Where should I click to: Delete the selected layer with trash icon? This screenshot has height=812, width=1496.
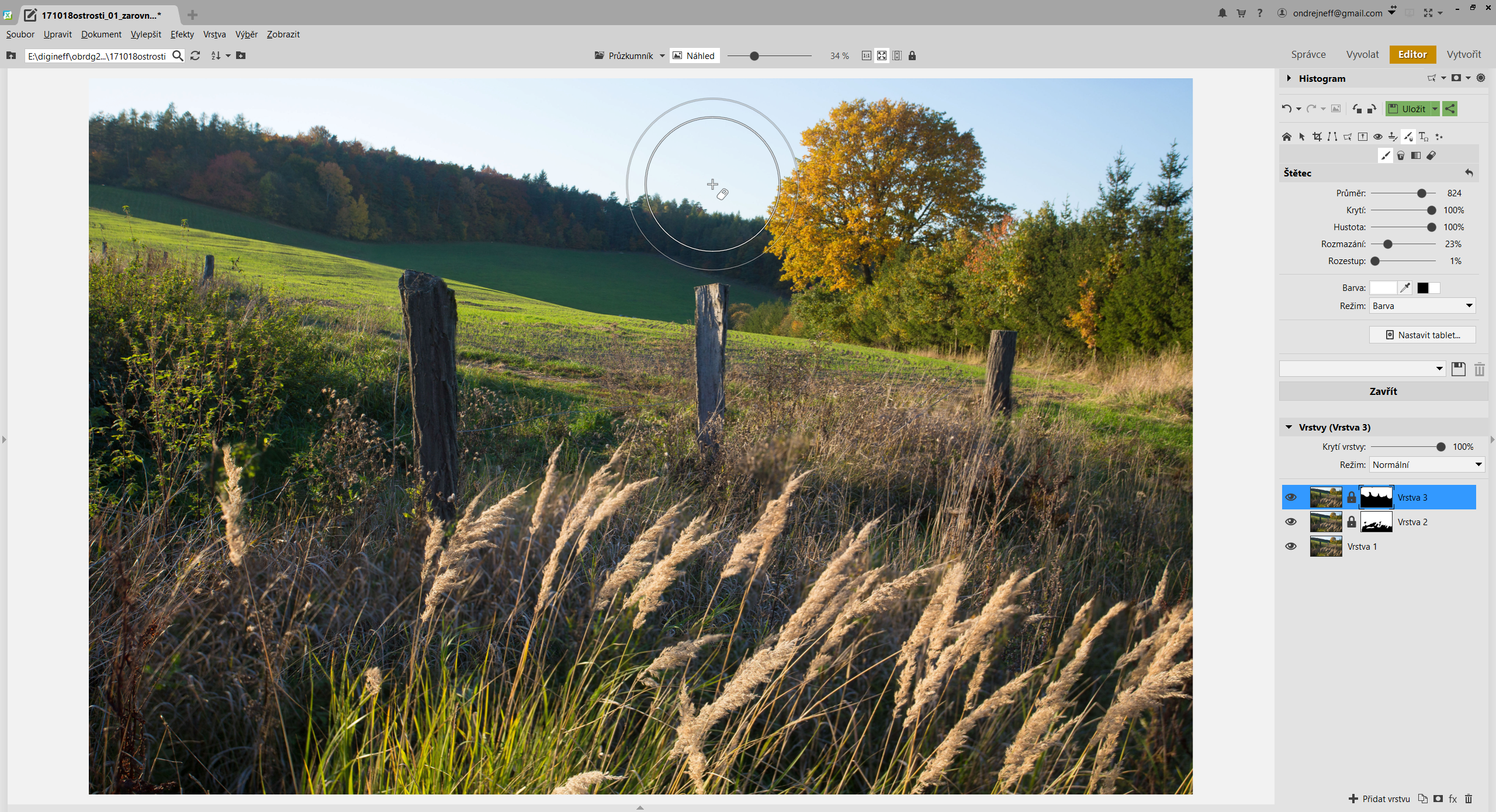(x=1468, y=799)
